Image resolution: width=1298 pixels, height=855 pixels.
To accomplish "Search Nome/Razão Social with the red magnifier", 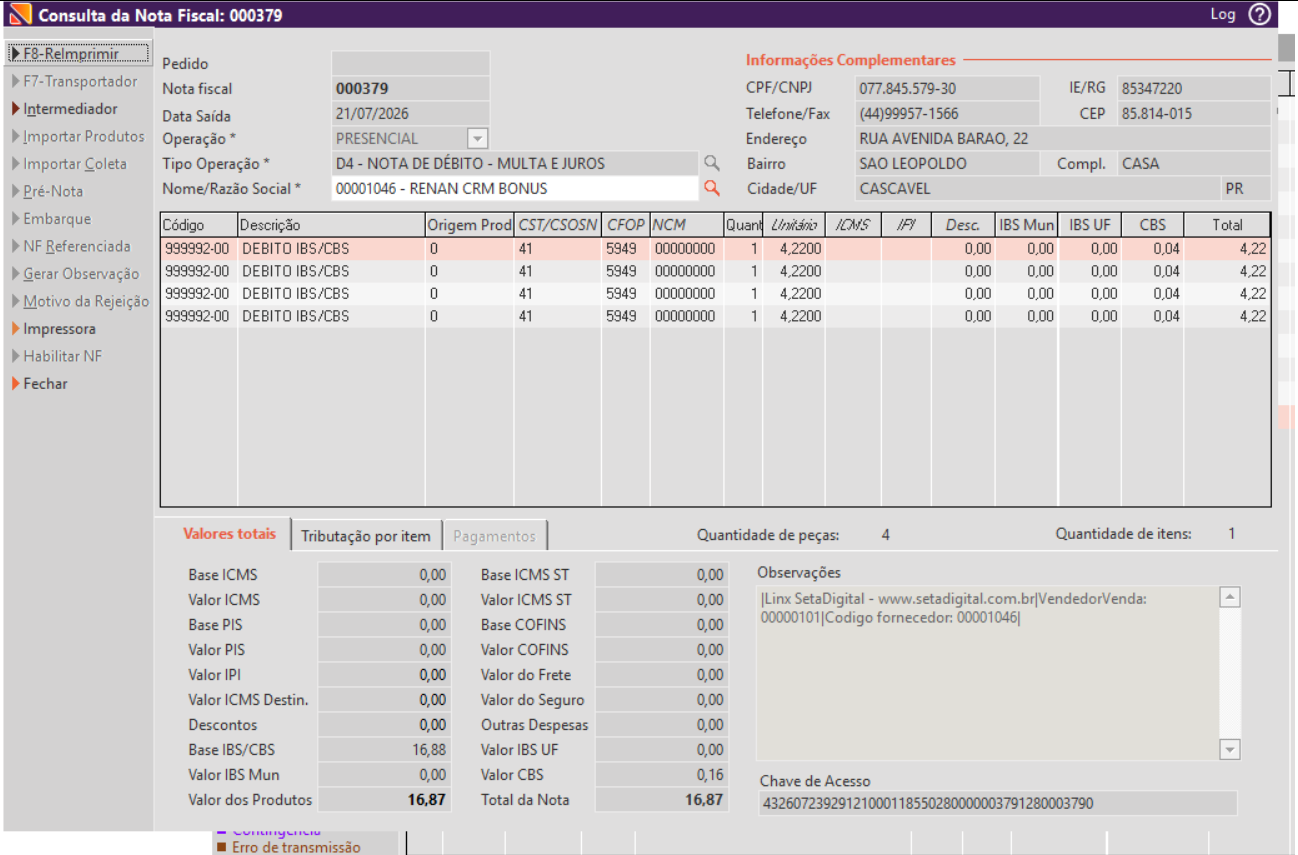I will click(x=711, y=188).
